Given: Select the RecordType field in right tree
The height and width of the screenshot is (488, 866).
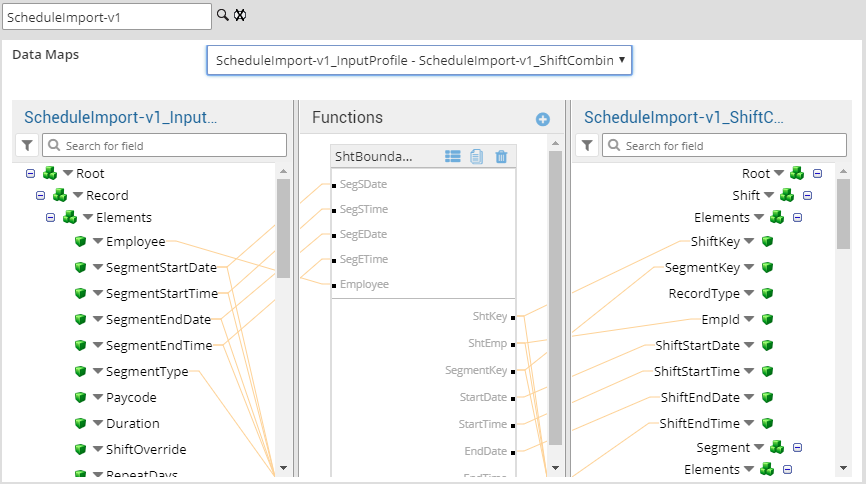Looking at the screenshot, I should tap(704, 294).
